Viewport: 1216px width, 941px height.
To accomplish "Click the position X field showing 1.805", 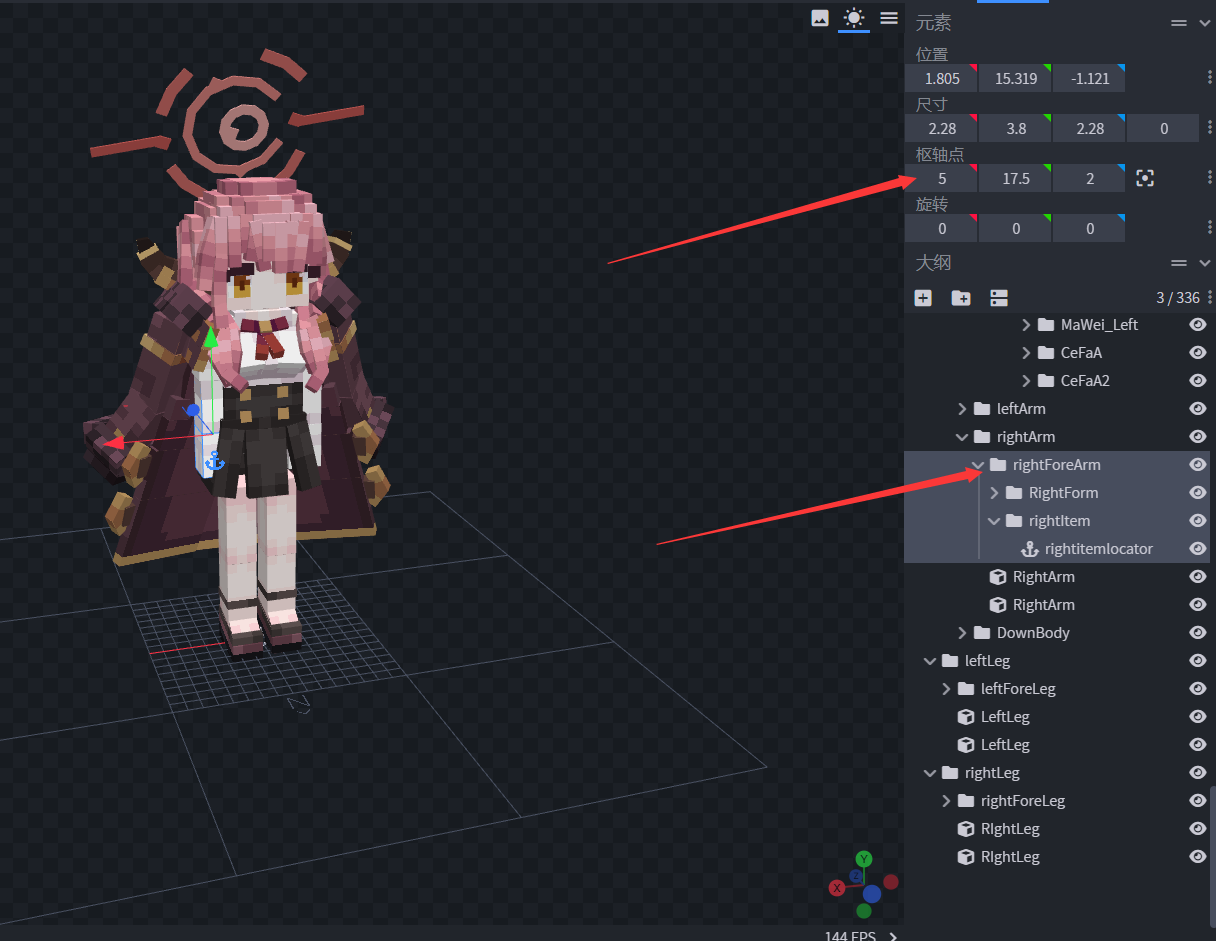I will [941, 78].
